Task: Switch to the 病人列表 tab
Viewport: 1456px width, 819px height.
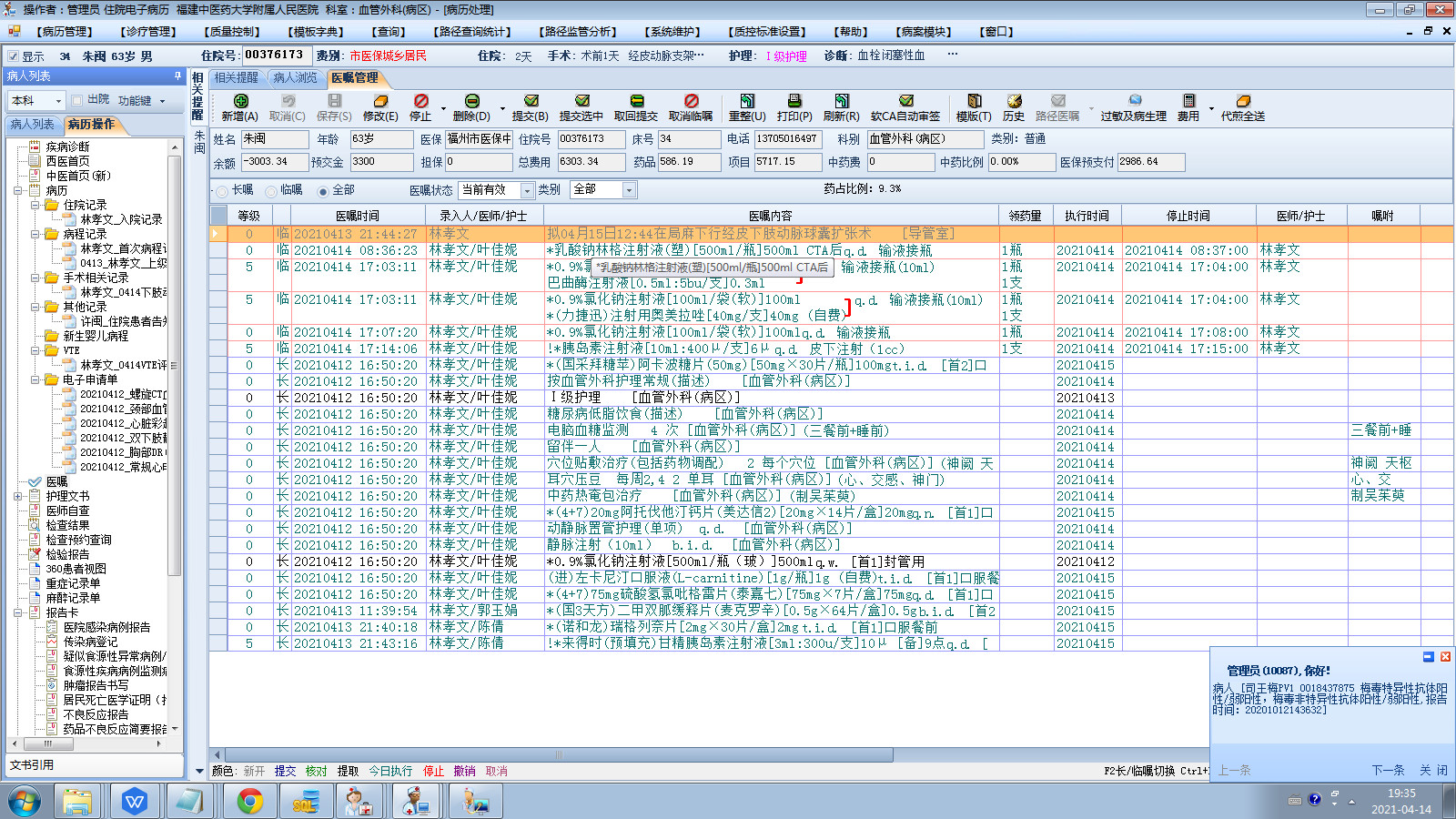Action: pos(33,125)
